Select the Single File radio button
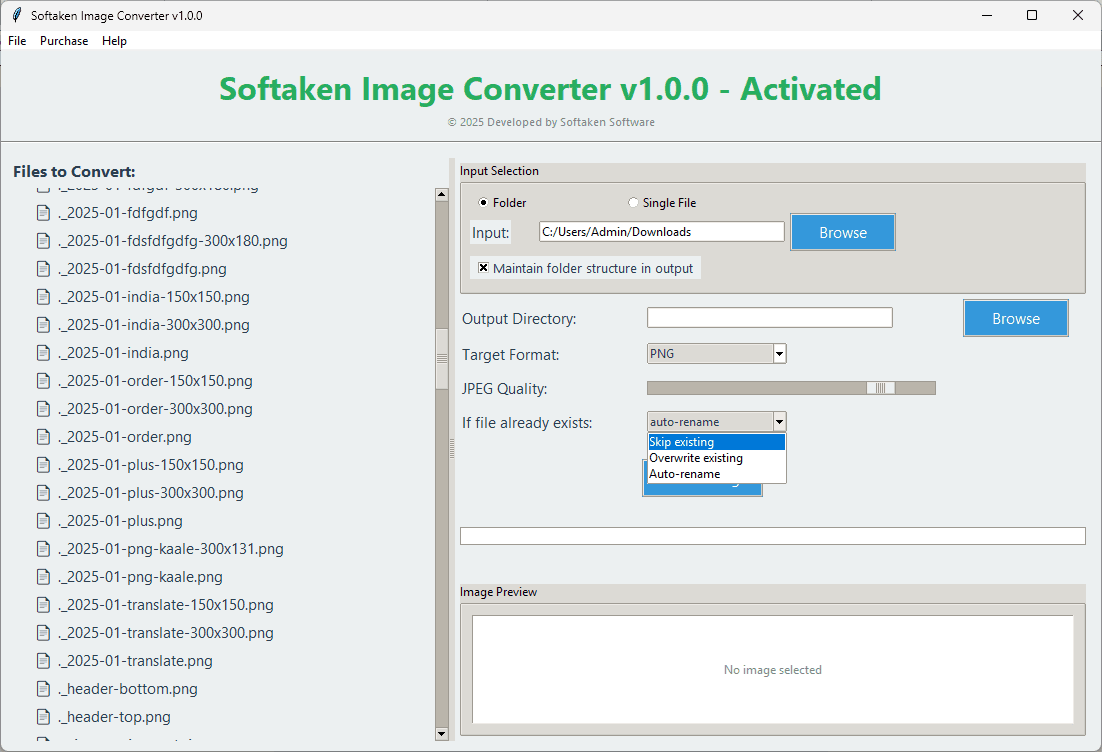 (x=633, y=202)
